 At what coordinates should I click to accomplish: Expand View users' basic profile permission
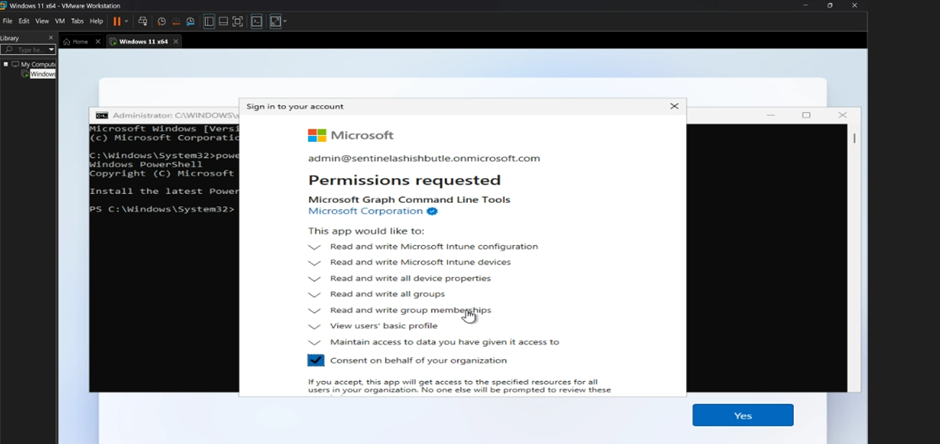315,326
